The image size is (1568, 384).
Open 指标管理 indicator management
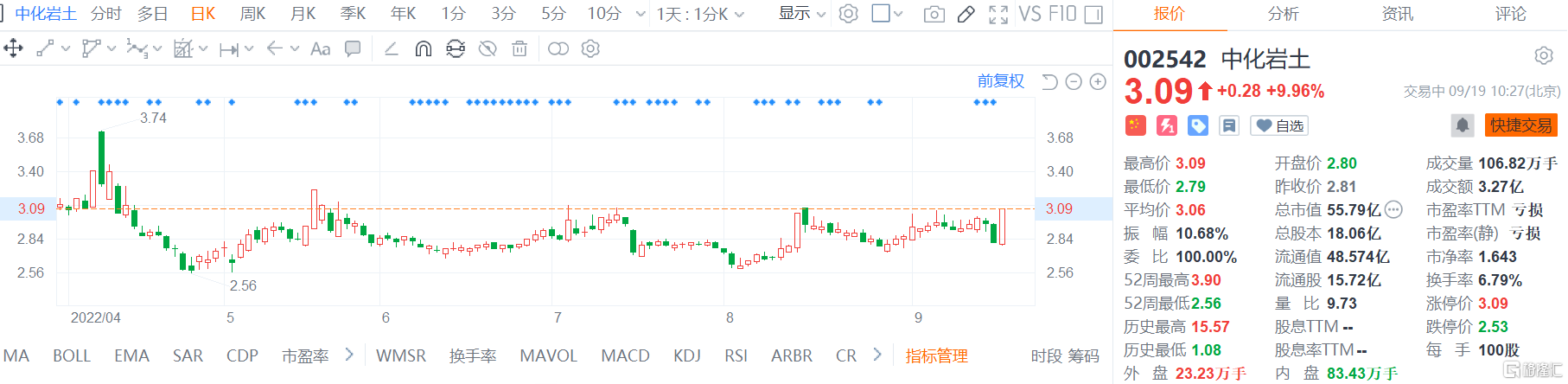point(937,356)
